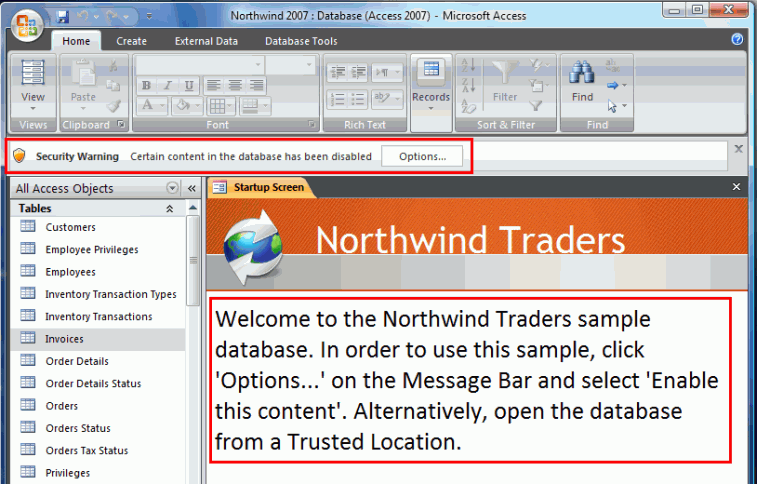The height and width of the screenshot is (484, 757).
Task: Collapse the navigation pane with double chevron
Action: click(191, 188)
